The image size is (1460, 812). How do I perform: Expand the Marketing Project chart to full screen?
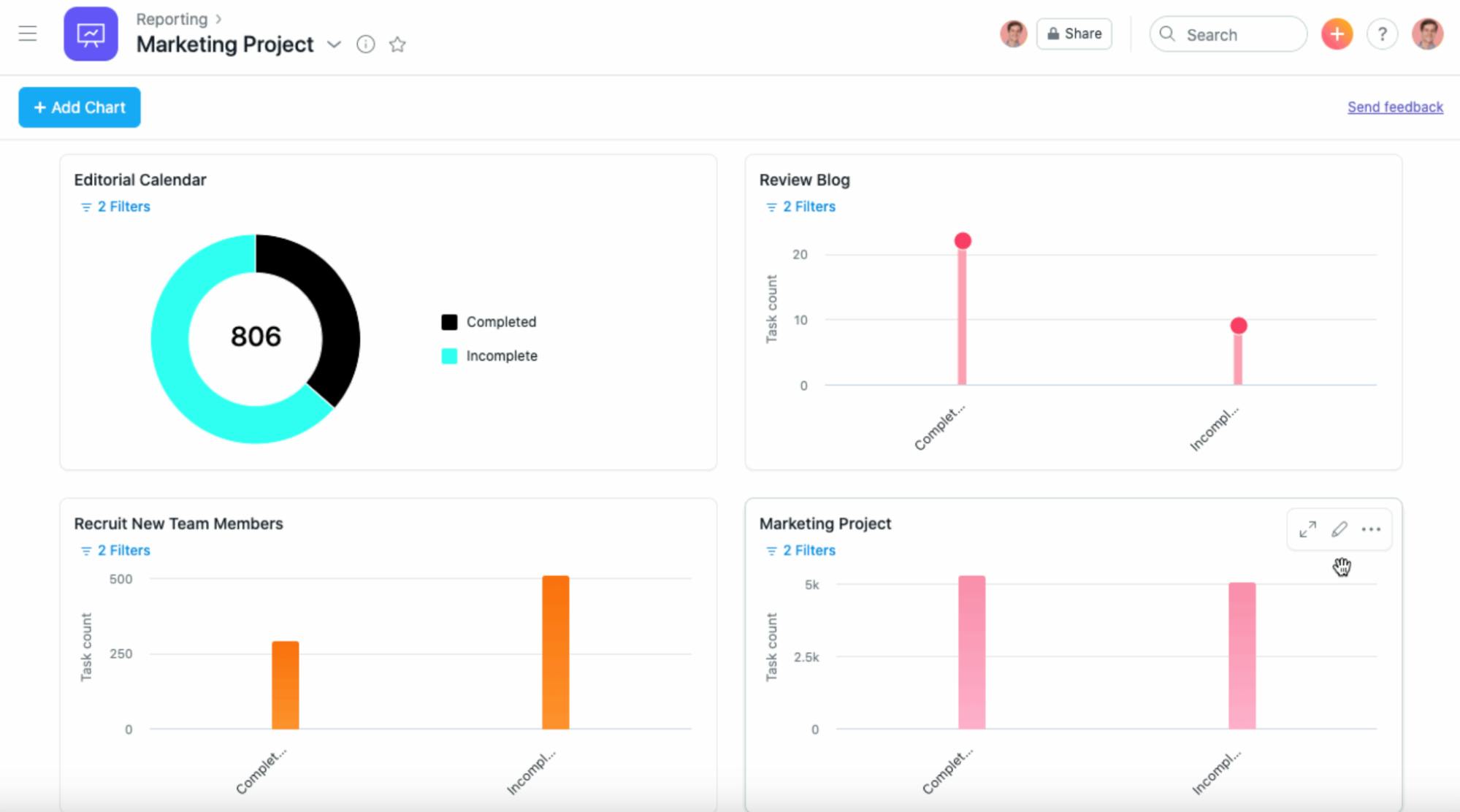1307,529
